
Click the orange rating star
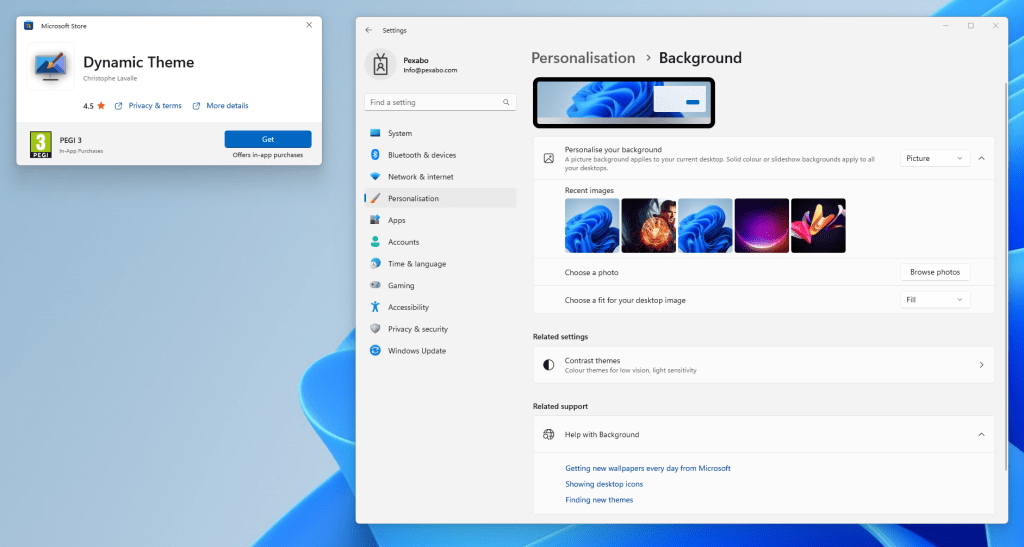click(x=101, y=106)
